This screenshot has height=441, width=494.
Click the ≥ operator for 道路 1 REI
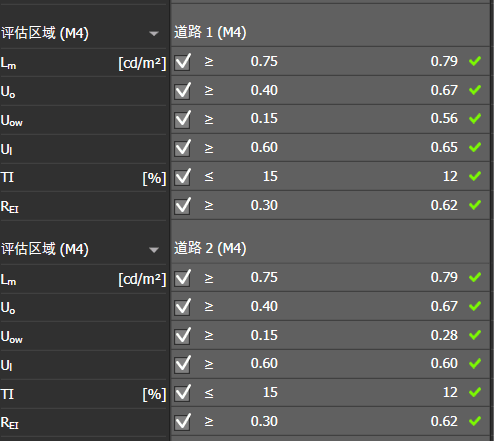209,205
